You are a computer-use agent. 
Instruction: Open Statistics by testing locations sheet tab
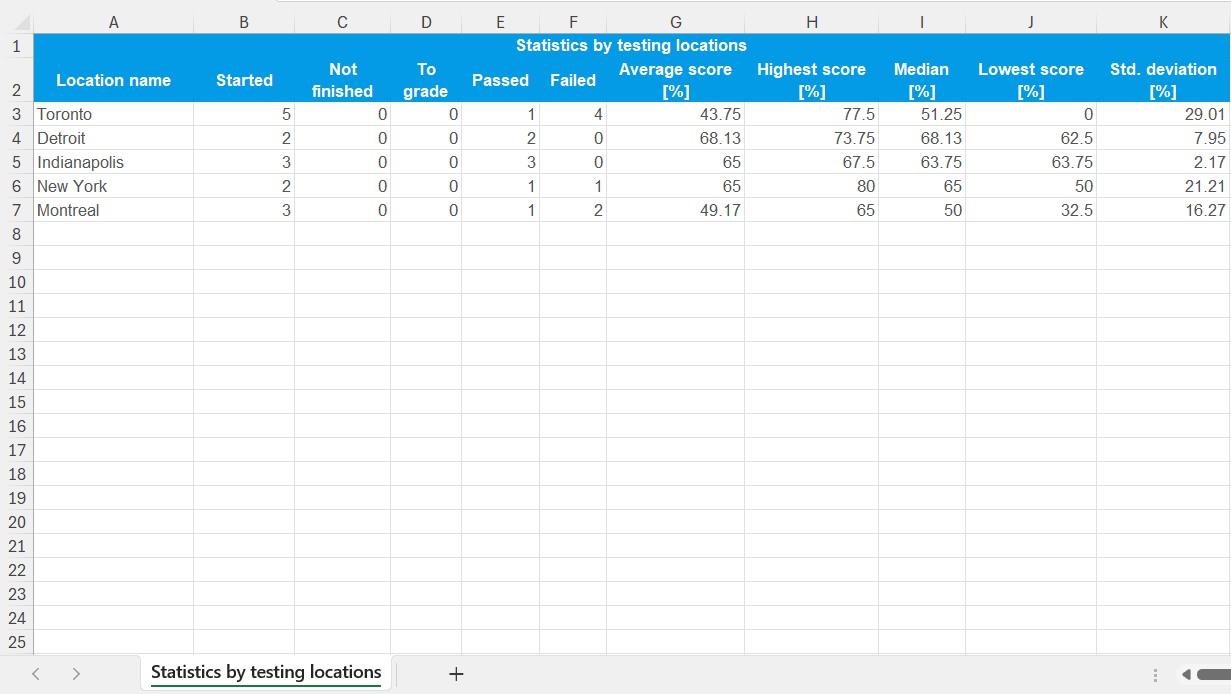[x=266, y=673]
